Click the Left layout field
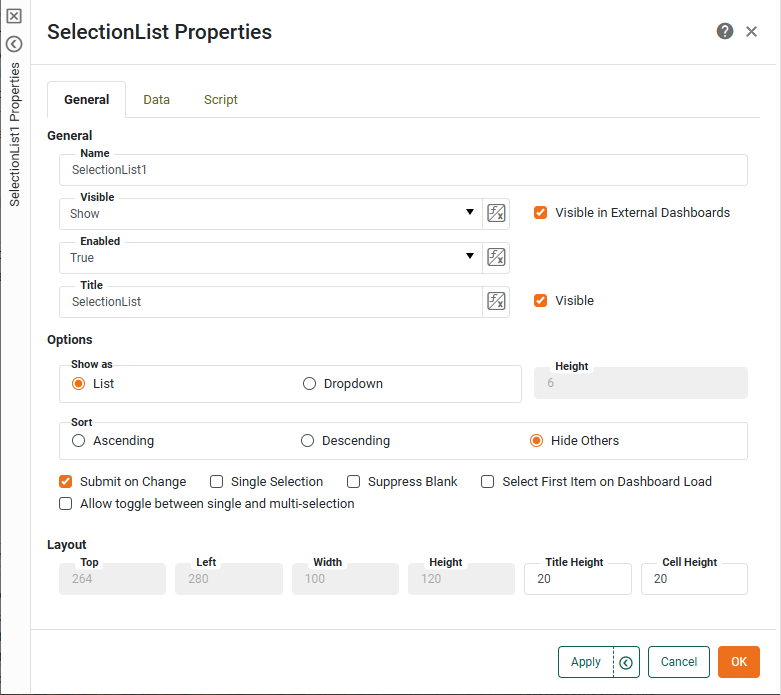This screenshot has width=781, height=695. [229, 579]
